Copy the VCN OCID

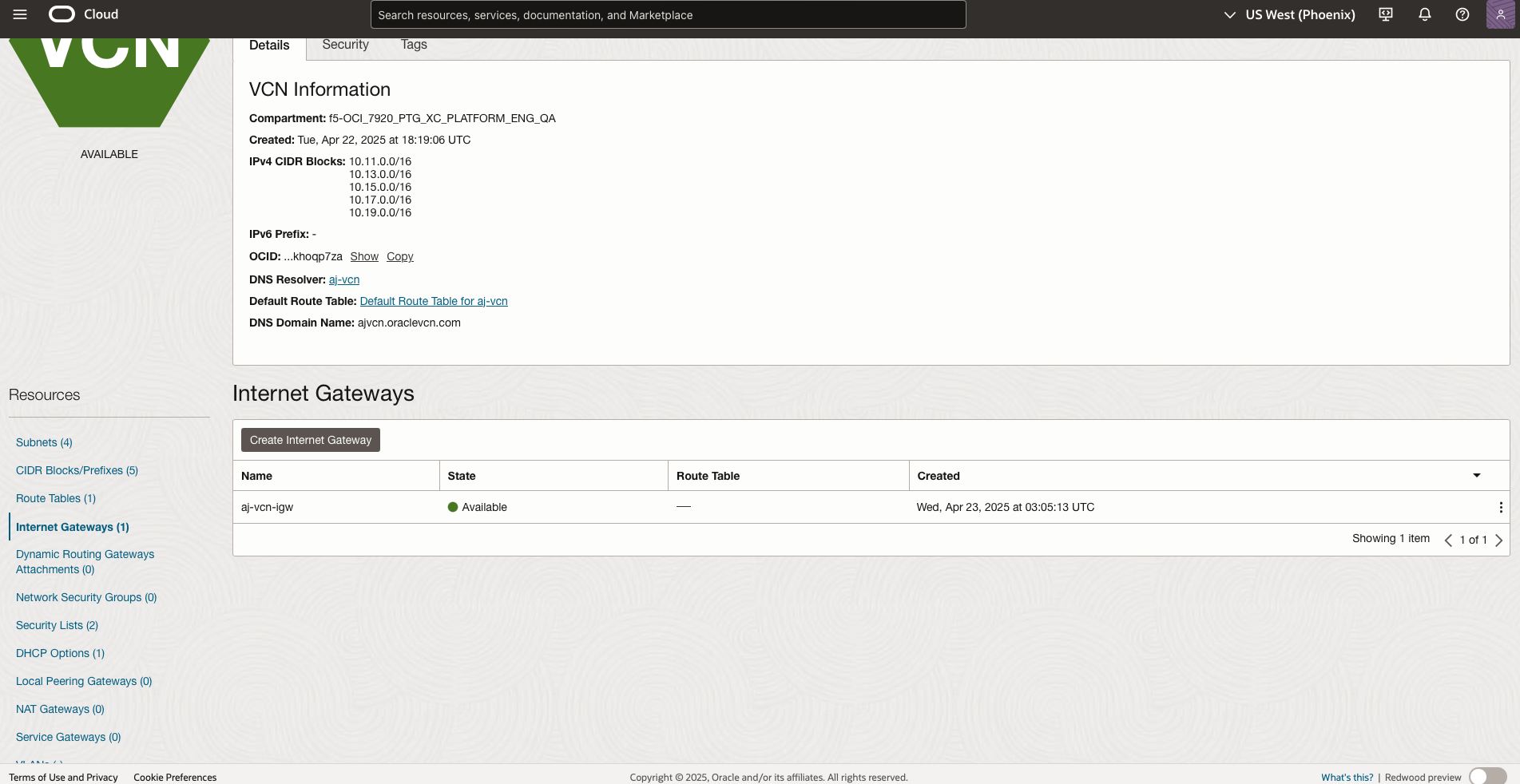[399, 256]
